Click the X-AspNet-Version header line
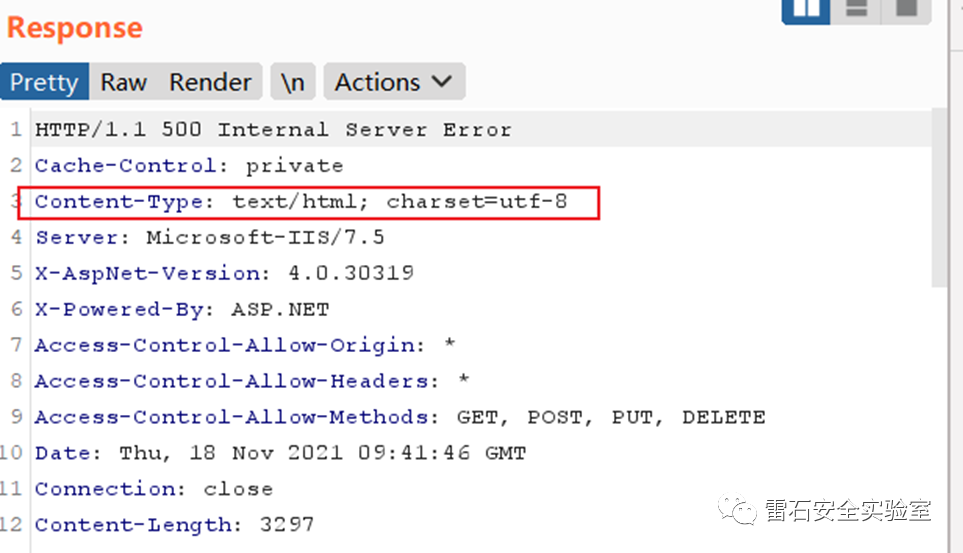This screenshot has height=553, width=963. (x=224, y=274)
